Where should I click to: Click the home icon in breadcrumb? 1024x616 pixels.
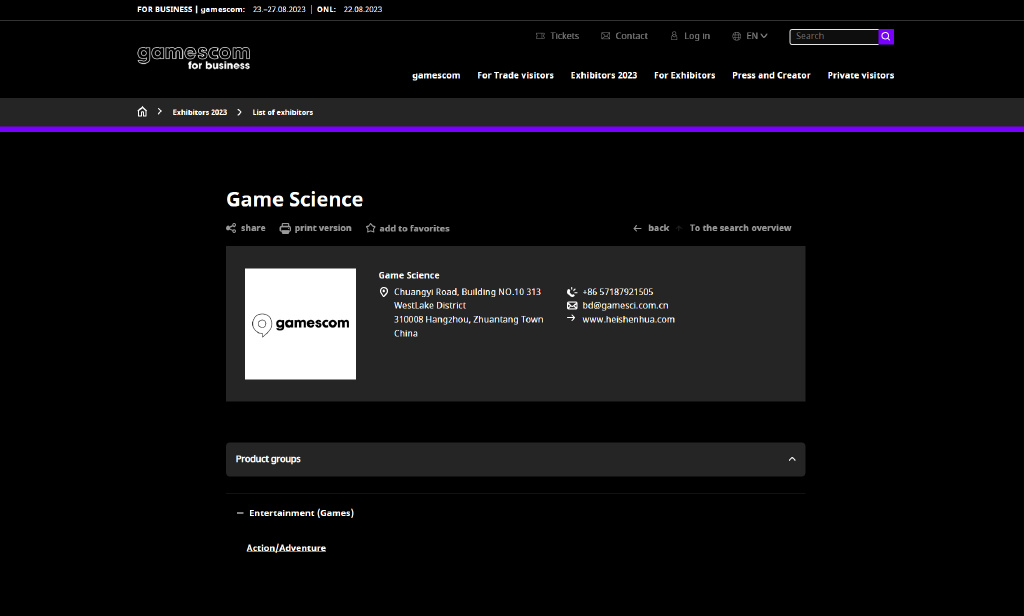(x=142, y=112)
